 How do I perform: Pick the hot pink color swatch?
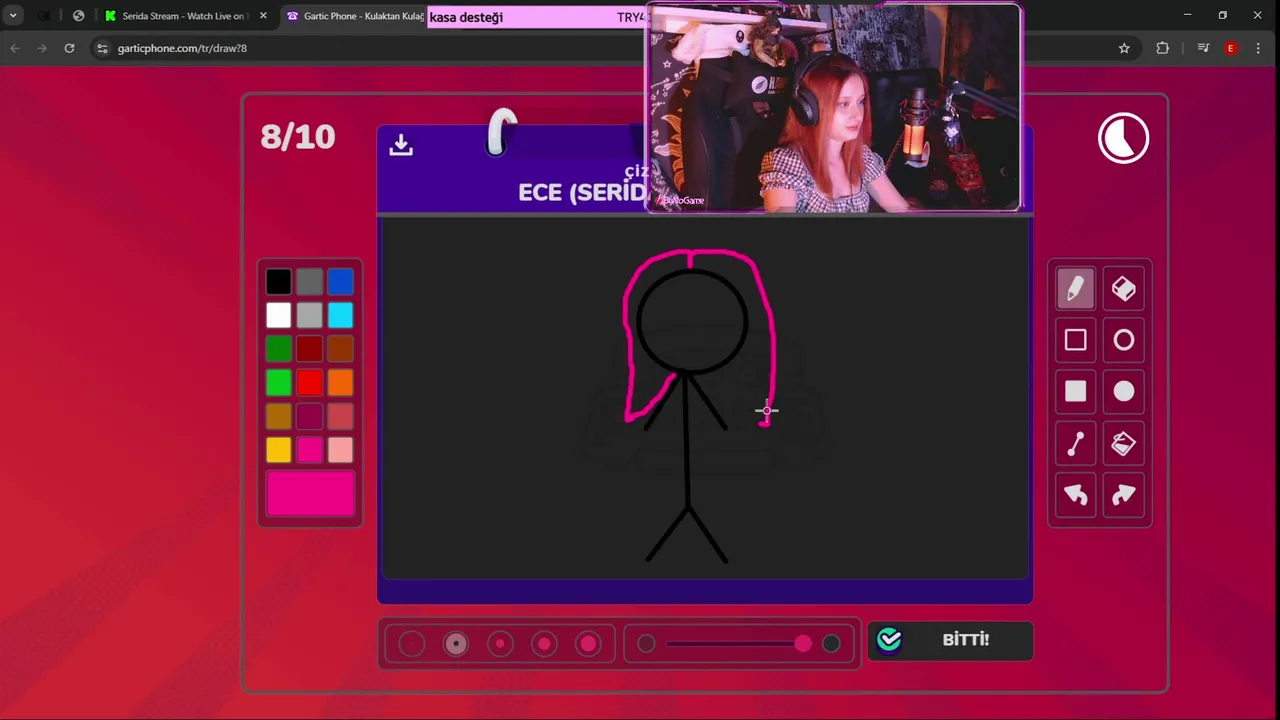pyautogui.click(x=310, y=450)
